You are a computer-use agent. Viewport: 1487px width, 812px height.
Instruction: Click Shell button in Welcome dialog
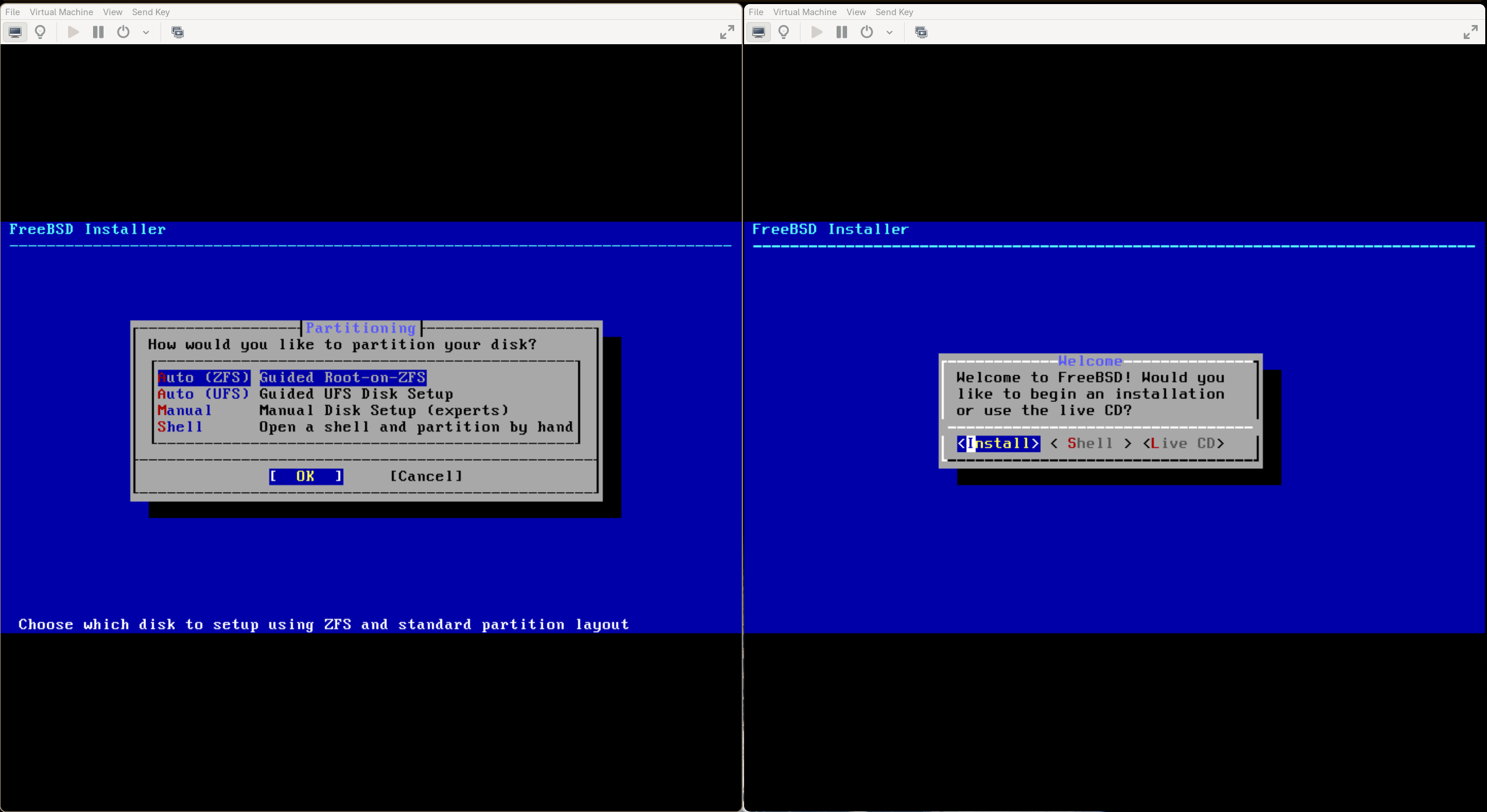[x=1091, y=443]
